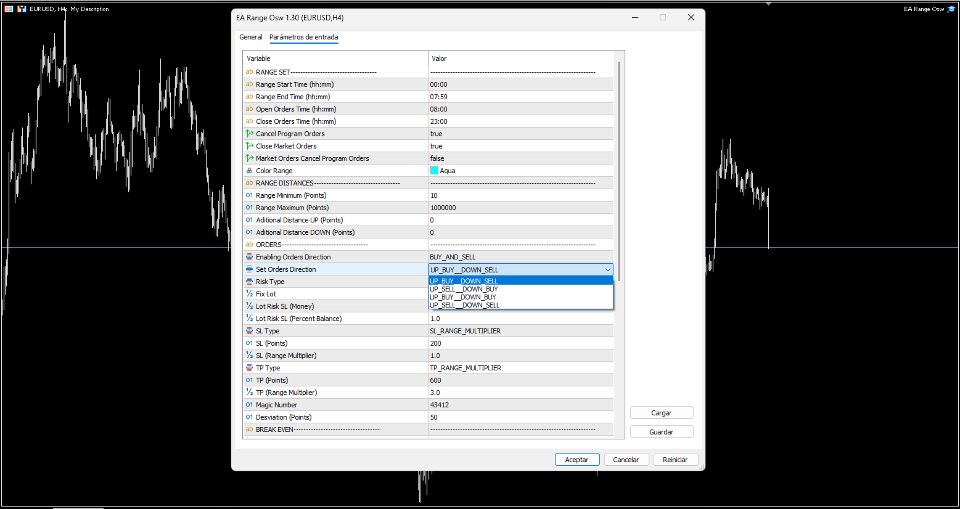Choose UP_BUY__DOWN_BUY from the open list

coord(520,296)
